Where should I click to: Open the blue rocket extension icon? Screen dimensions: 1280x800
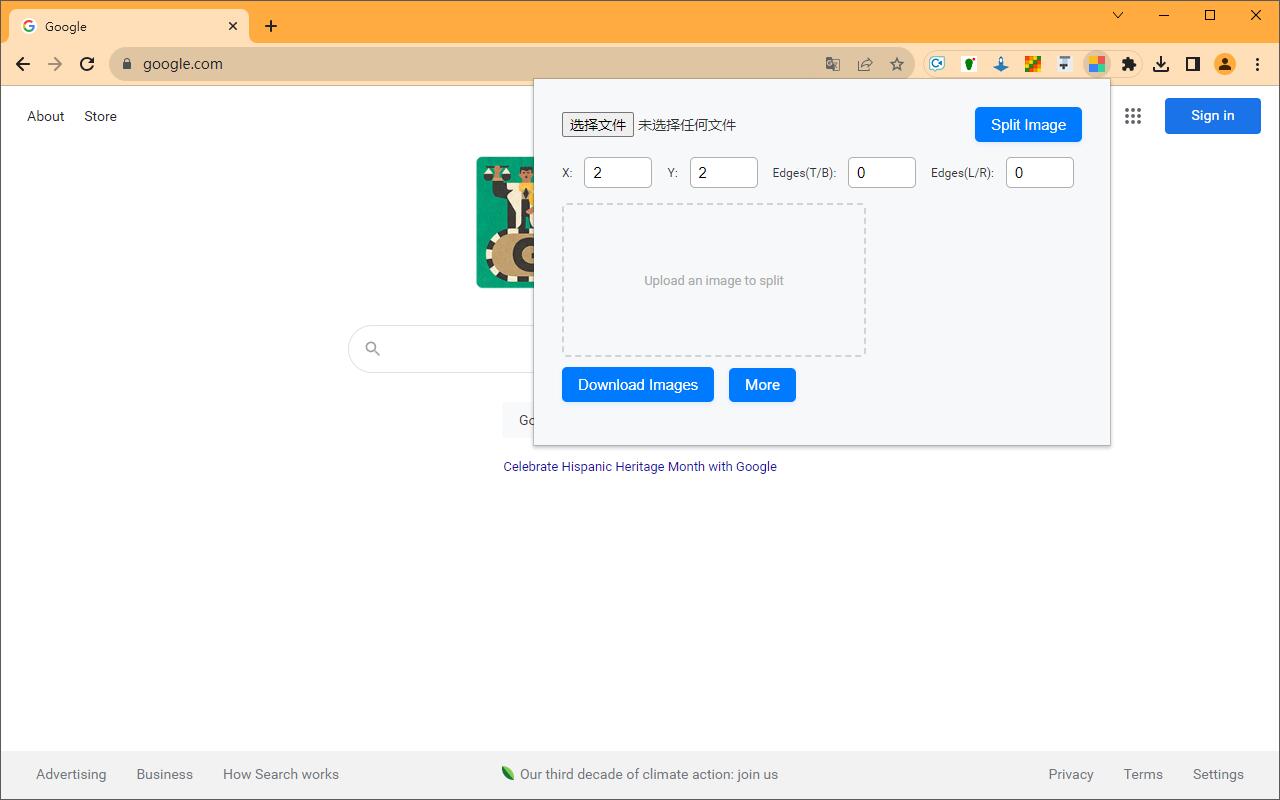[1001, 64]
